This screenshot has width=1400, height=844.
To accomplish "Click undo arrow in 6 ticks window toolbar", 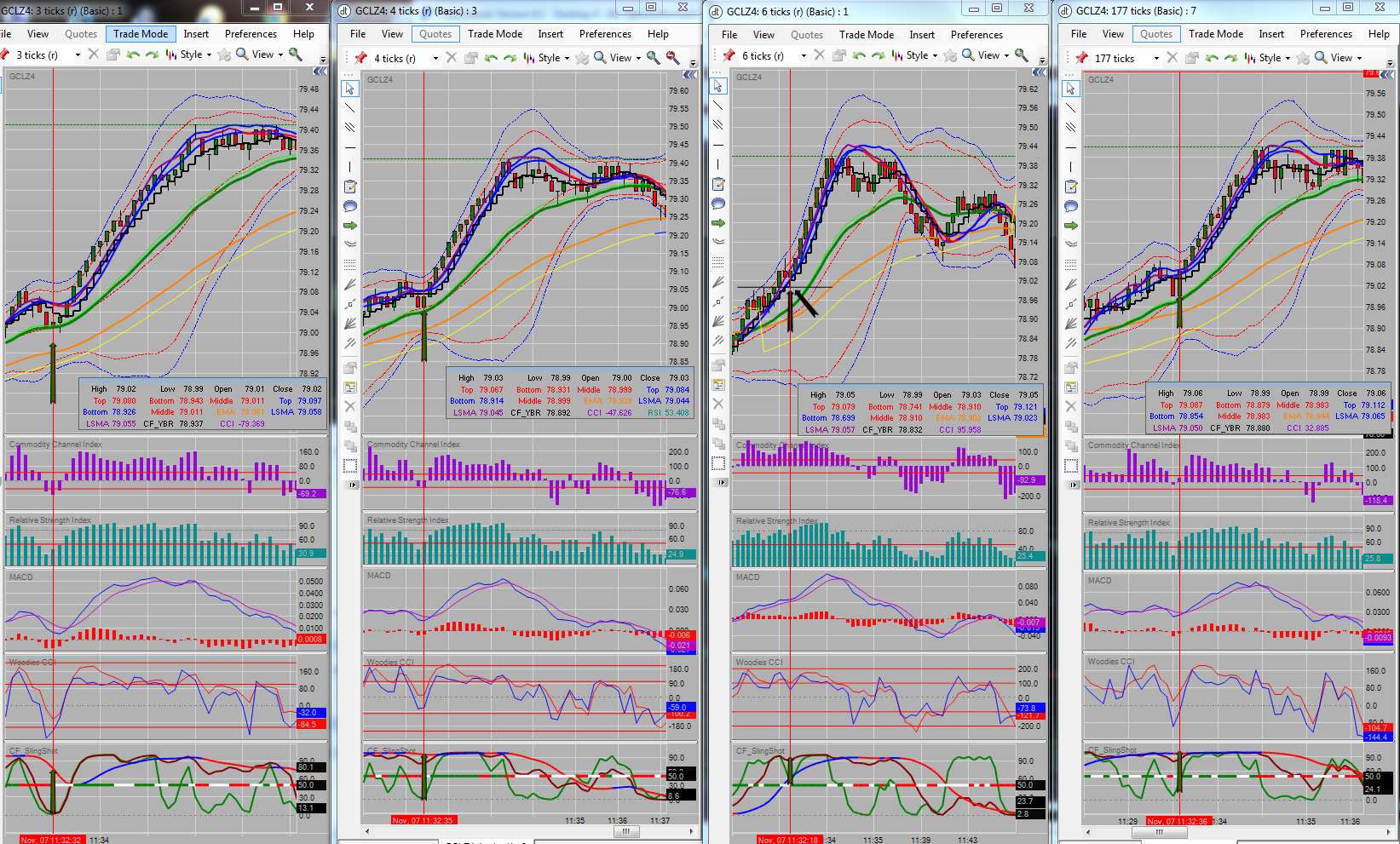I will [858, 55].
